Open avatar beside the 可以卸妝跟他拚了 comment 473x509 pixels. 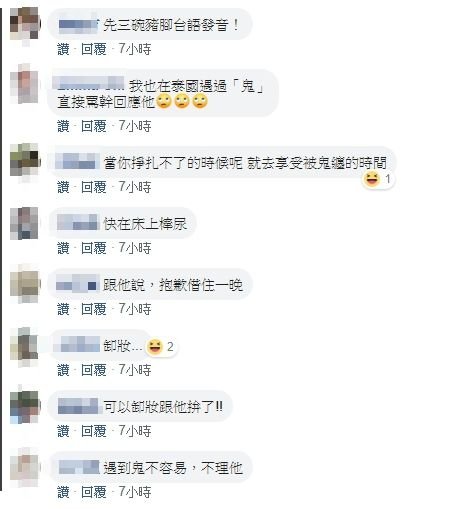25,406
